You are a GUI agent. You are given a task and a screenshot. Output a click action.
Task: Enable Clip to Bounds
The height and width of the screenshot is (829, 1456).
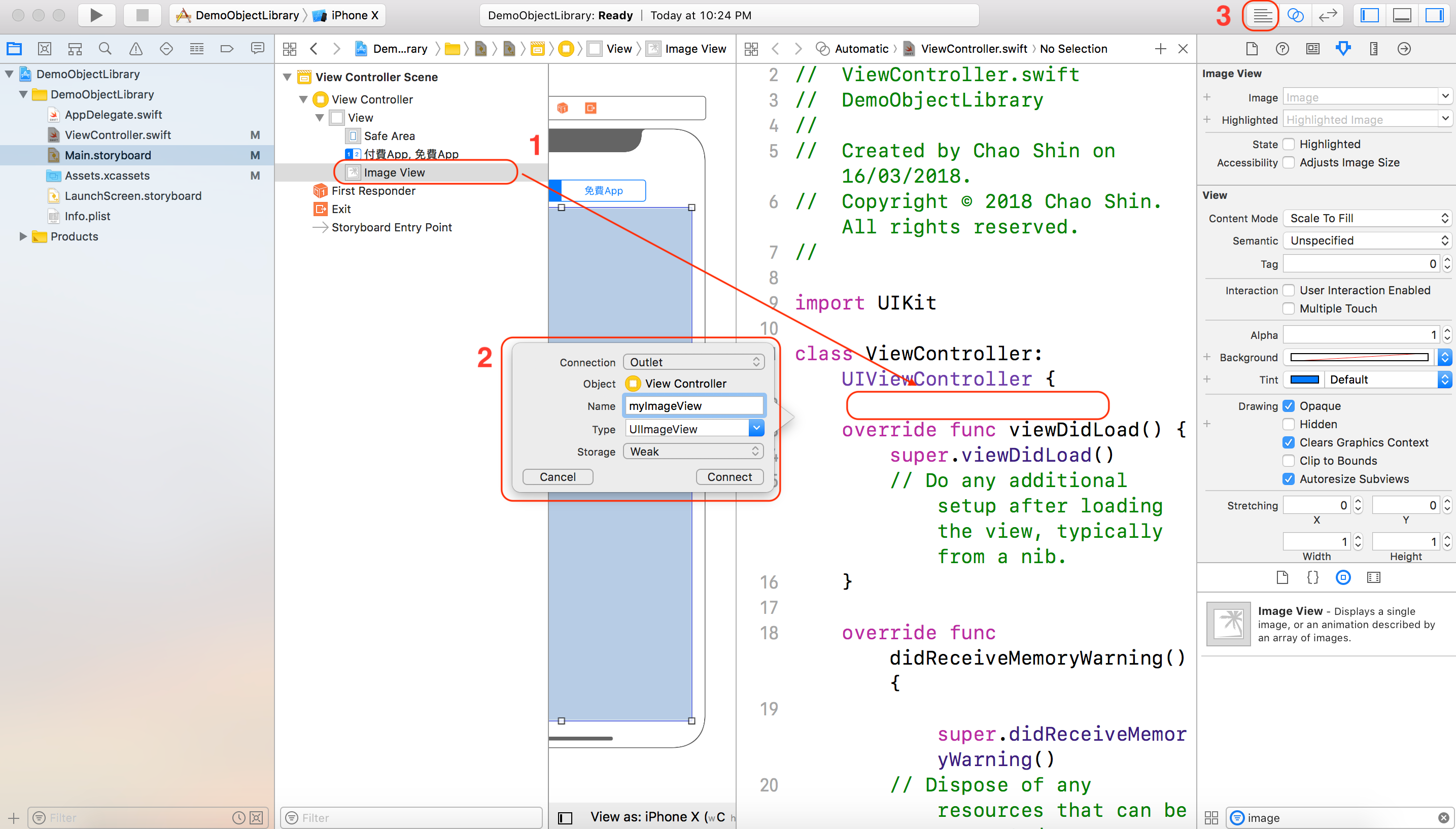point(1289,461)
